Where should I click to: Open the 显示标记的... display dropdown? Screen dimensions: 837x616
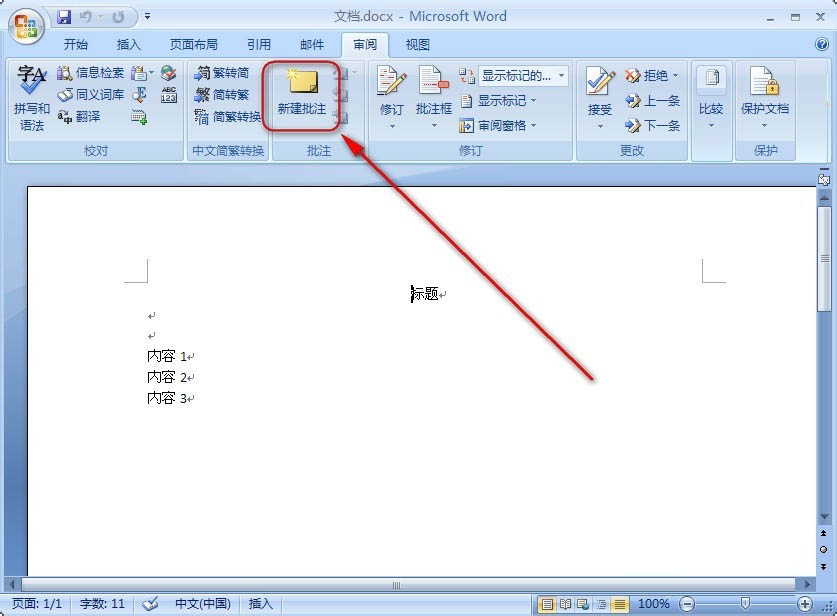tap(523, 76)
